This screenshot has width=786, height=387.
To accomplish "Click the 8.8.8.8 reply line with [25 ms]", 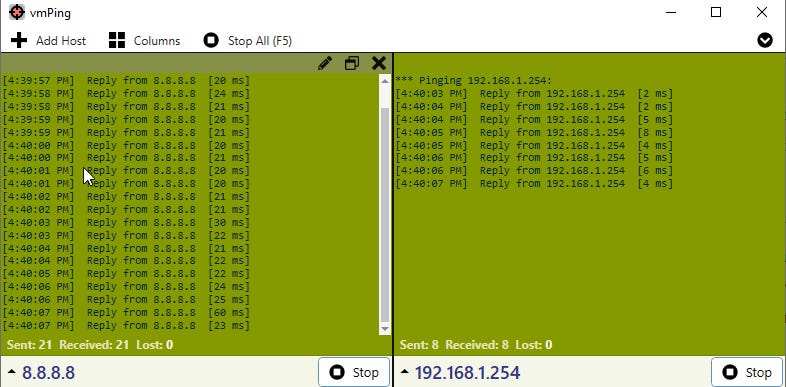I will [x=126, y=299].
